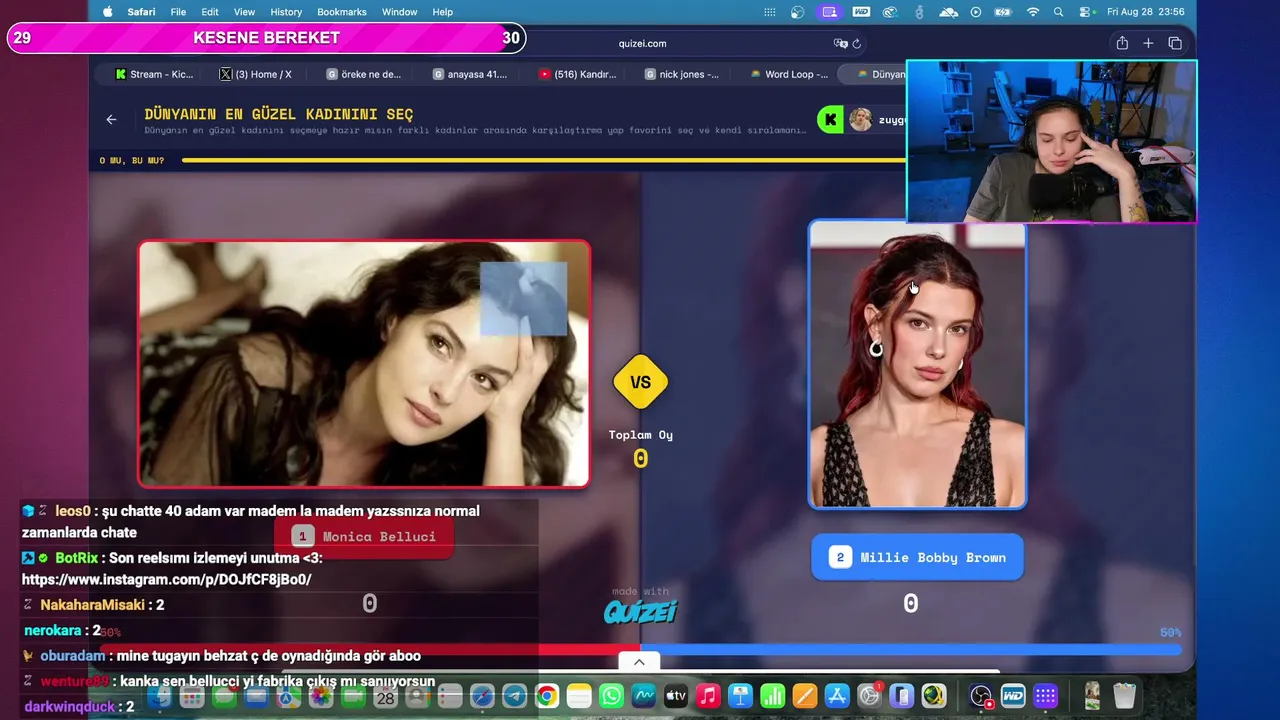Click the NakaharaMisaki username in chat
1280x720 pixels.
[93, 605]
